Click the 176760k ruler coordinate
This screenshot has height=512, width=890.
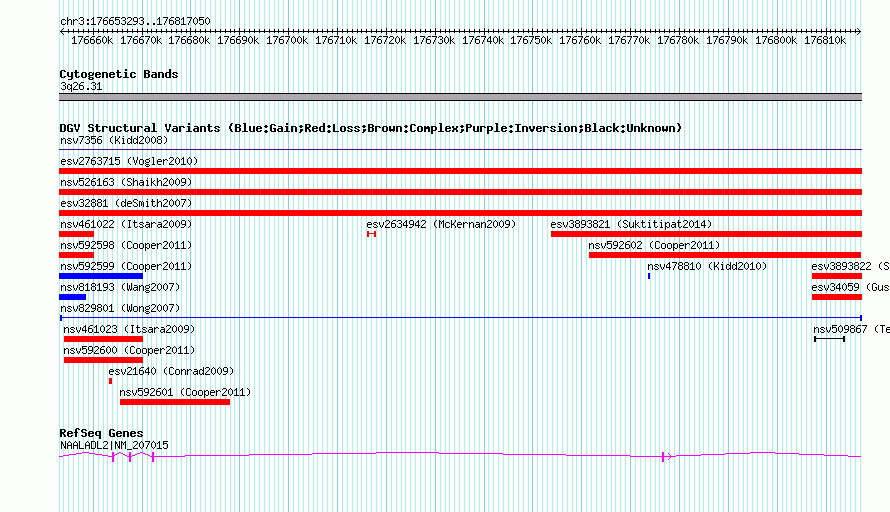[x=580, y=40]
